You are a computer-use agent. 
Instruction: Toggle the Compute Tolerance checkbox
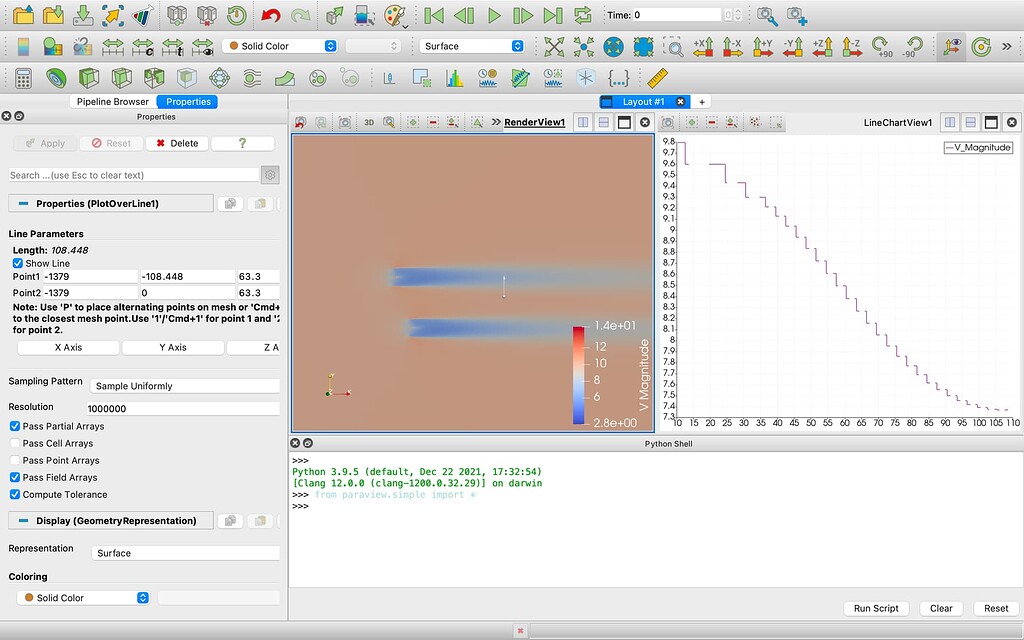[x=15, y=494]
